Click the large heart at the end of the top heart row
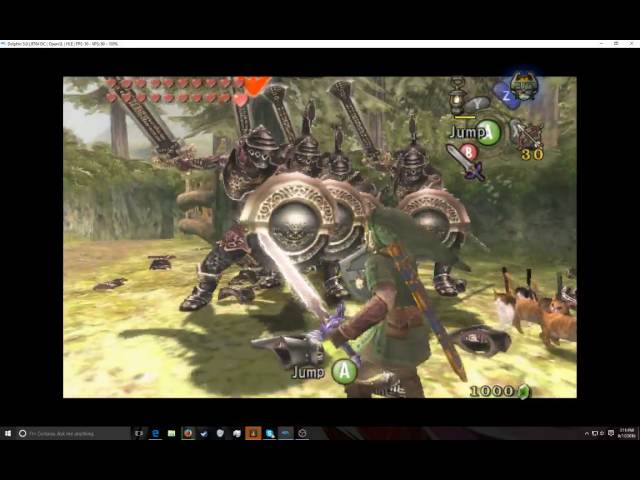 click(255, 85)
